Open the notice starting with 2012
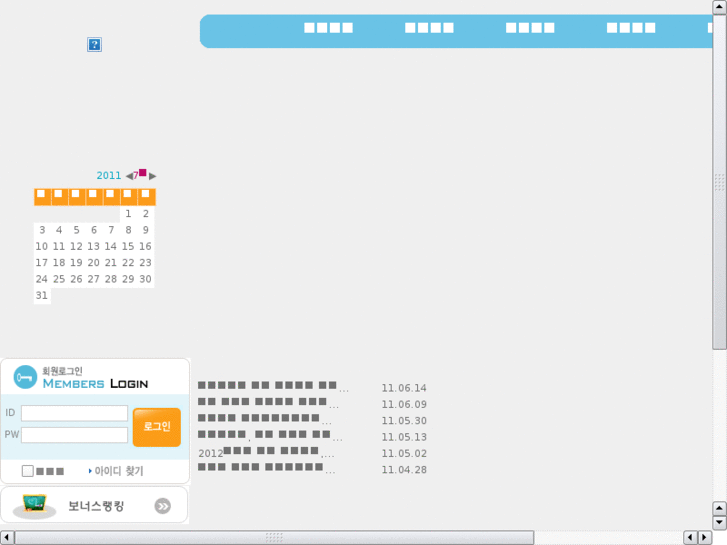 point(266,451)
